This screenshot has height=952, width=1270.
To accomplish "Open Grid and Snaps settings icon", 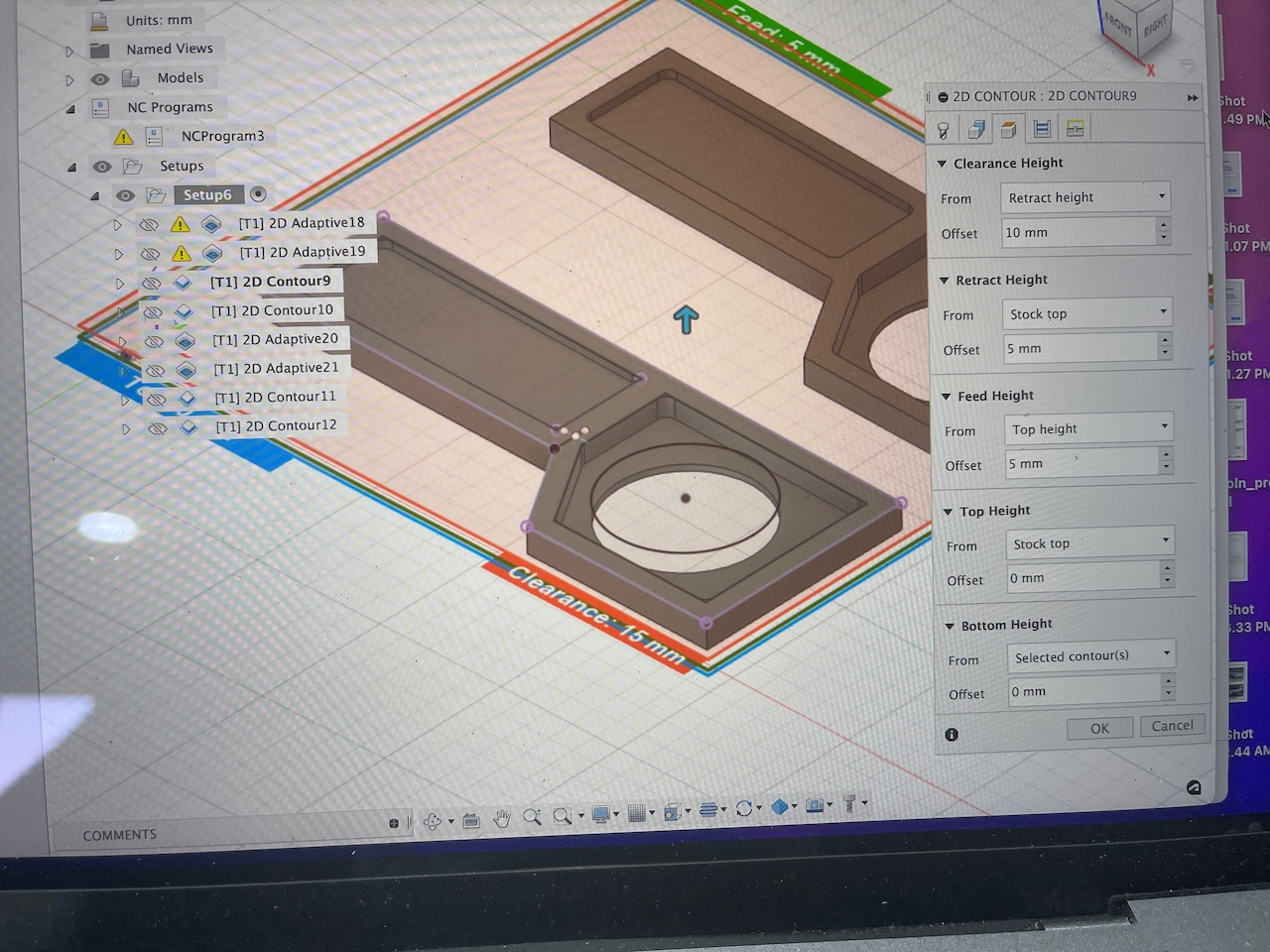I will (637, 813).
